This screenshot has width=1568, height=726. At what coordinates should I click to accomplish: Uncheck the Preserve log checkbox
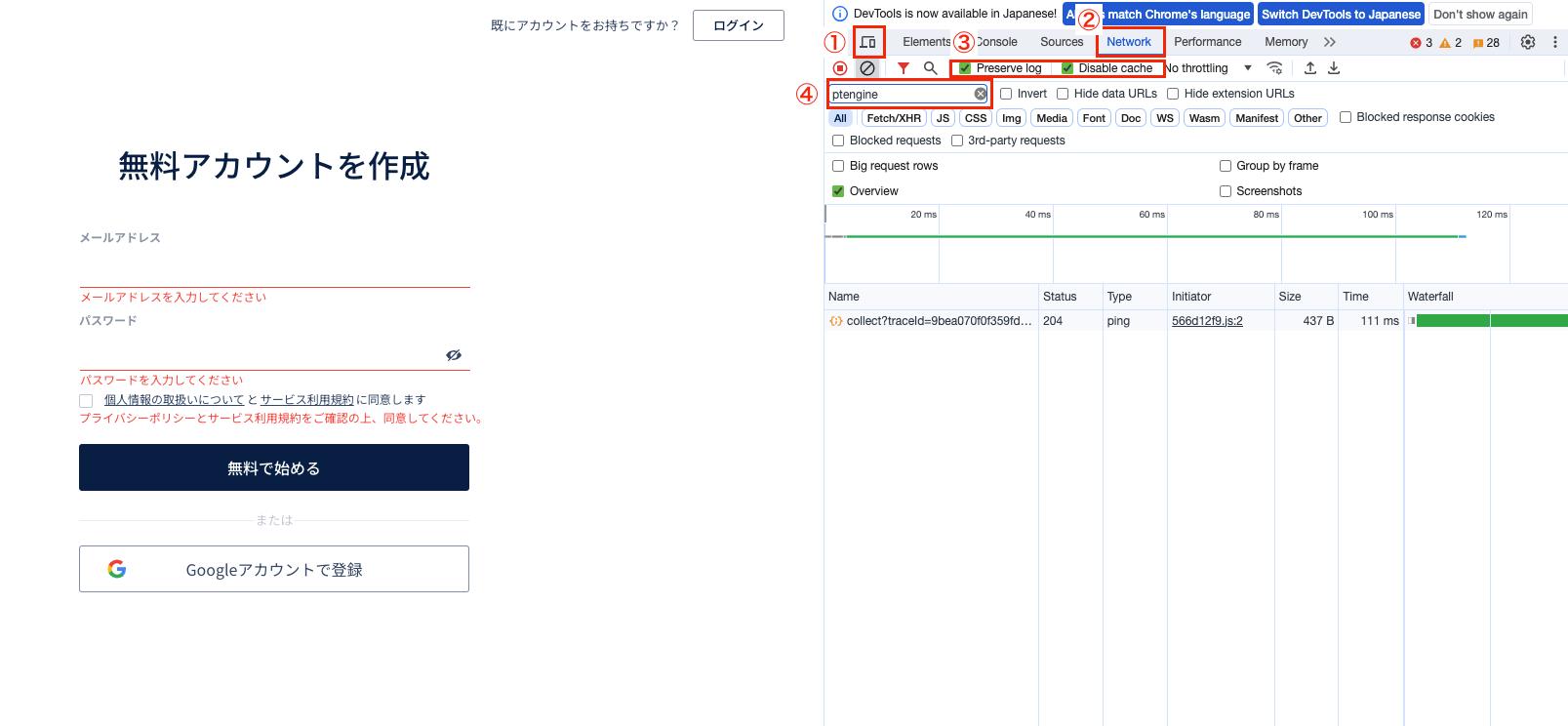pyautogui.click(x=965, y=68)
